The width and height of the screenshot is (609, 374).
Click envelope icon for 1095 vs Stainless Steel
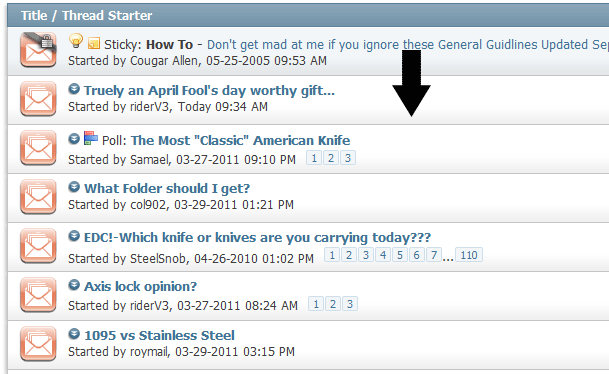point(38,343)
